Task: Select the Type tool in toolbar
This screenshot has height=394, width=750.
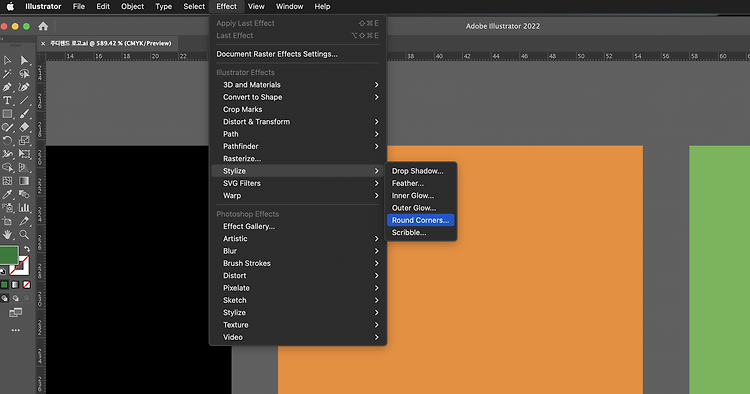Action: point(7,100)
